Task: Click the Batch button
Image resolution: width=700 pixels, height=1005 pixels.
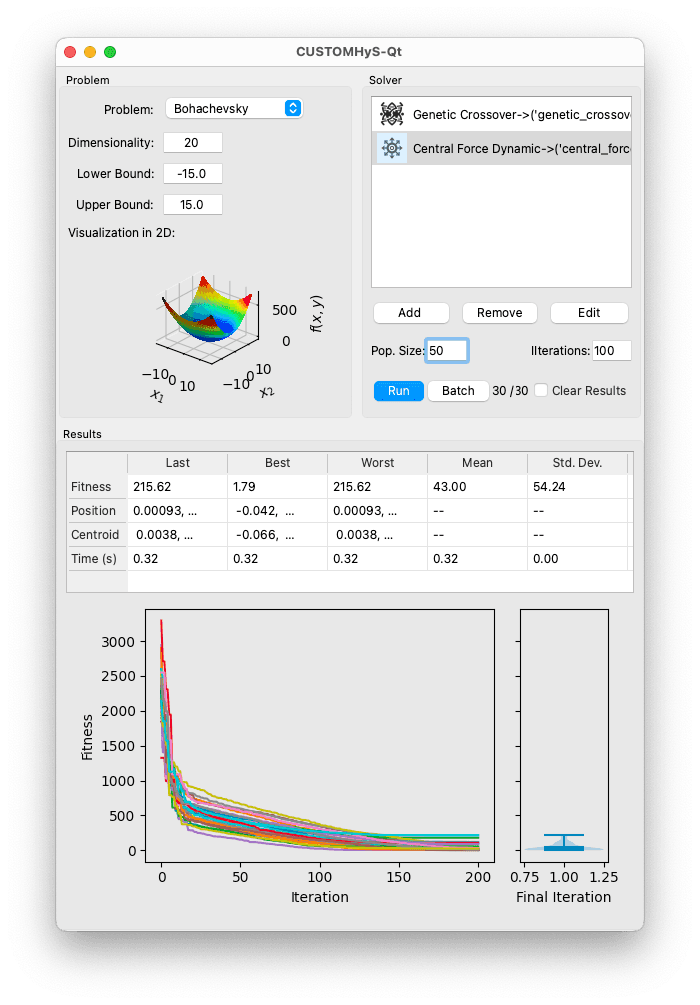Action: pos(458,391)
